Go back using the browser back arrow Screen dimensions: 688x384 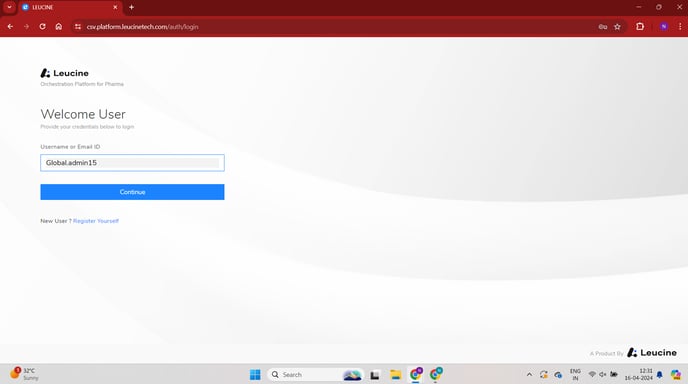[x=10, y=27]
